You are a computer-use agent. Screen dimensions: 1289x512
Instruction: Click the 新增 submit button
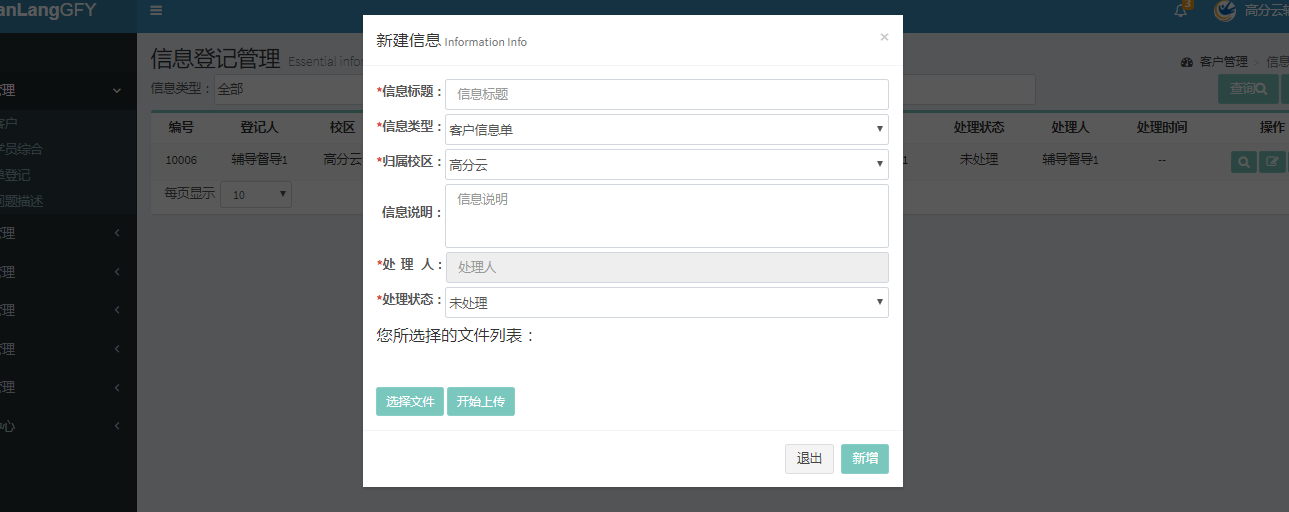point(865,459)
